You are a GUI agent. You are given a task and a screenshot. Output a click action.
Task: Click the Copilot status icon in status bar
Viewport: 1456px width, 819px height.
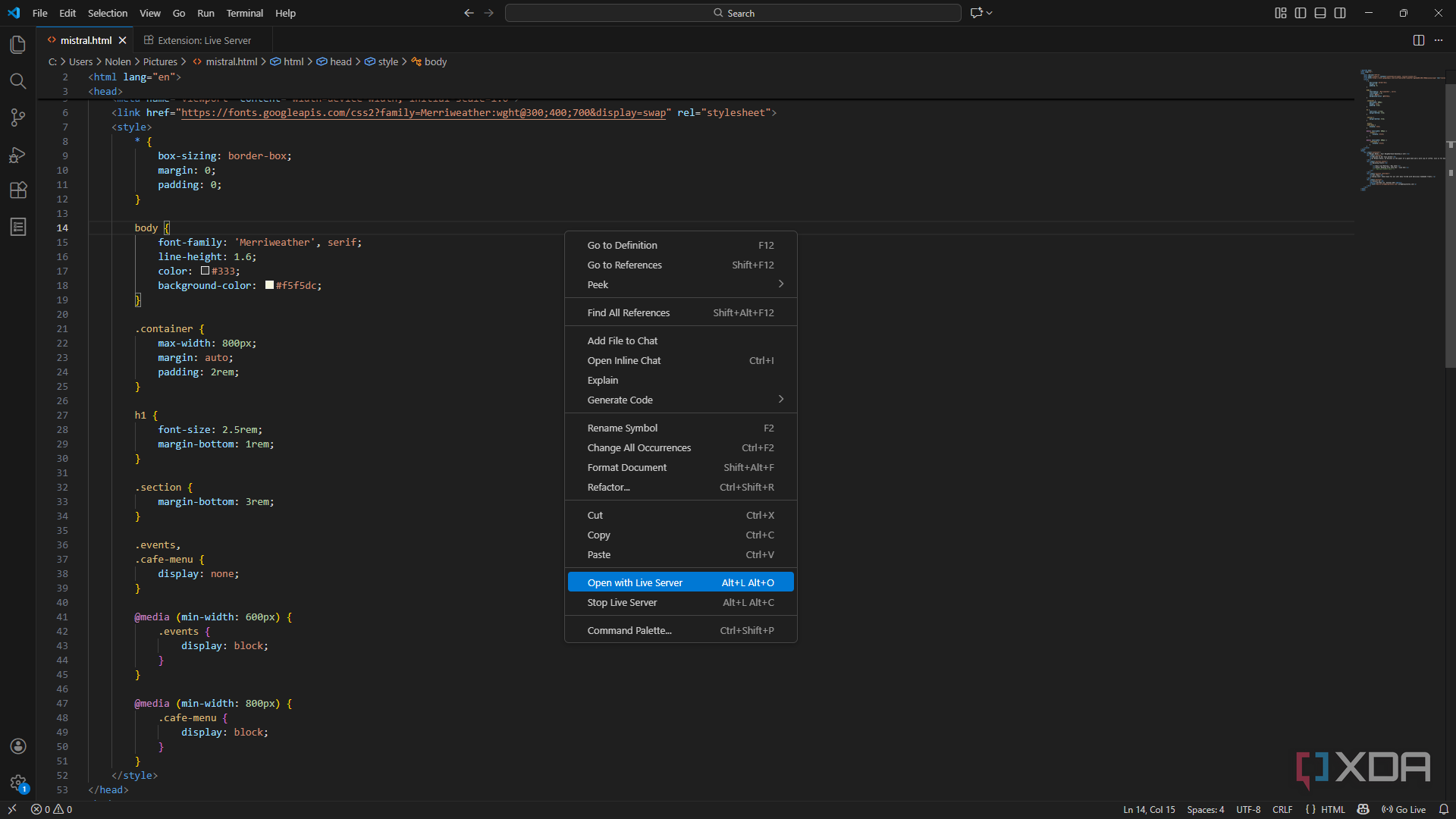tap(1363, 809)
